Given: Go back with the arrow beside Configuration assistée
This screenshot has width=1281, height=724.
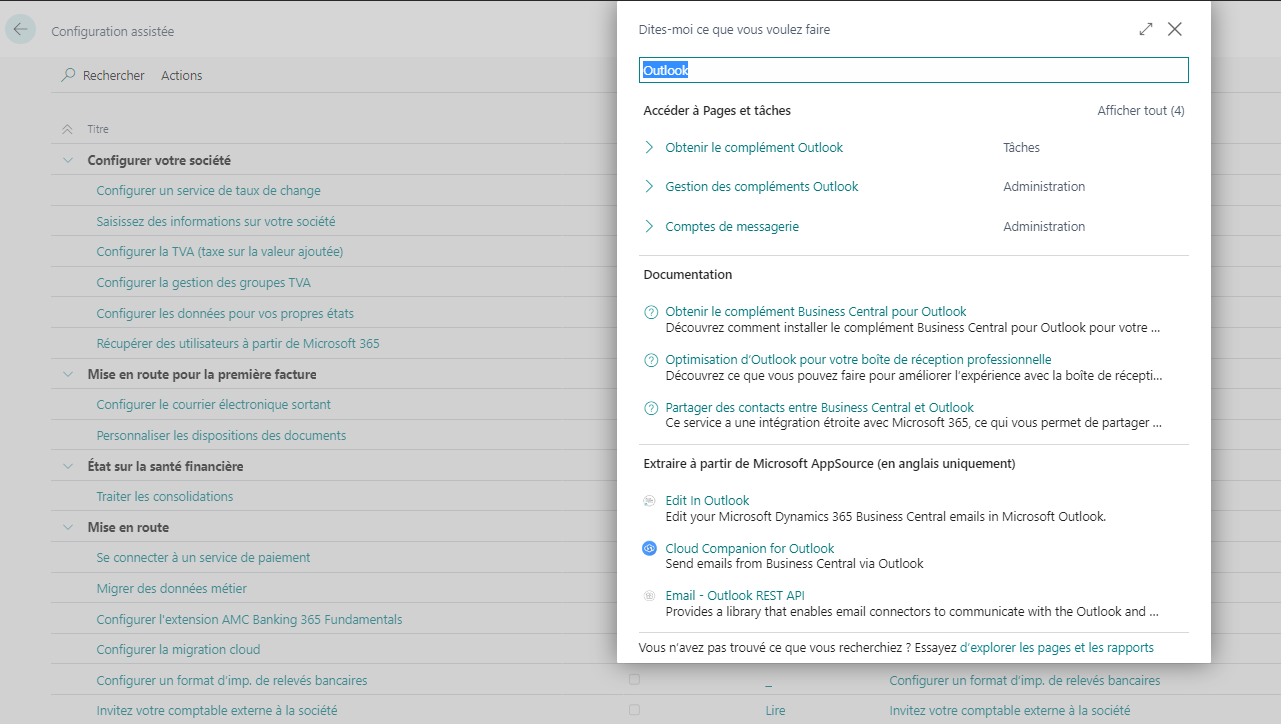Looking at the screenshot, I should pyautogui.click(x=20, y=30).
